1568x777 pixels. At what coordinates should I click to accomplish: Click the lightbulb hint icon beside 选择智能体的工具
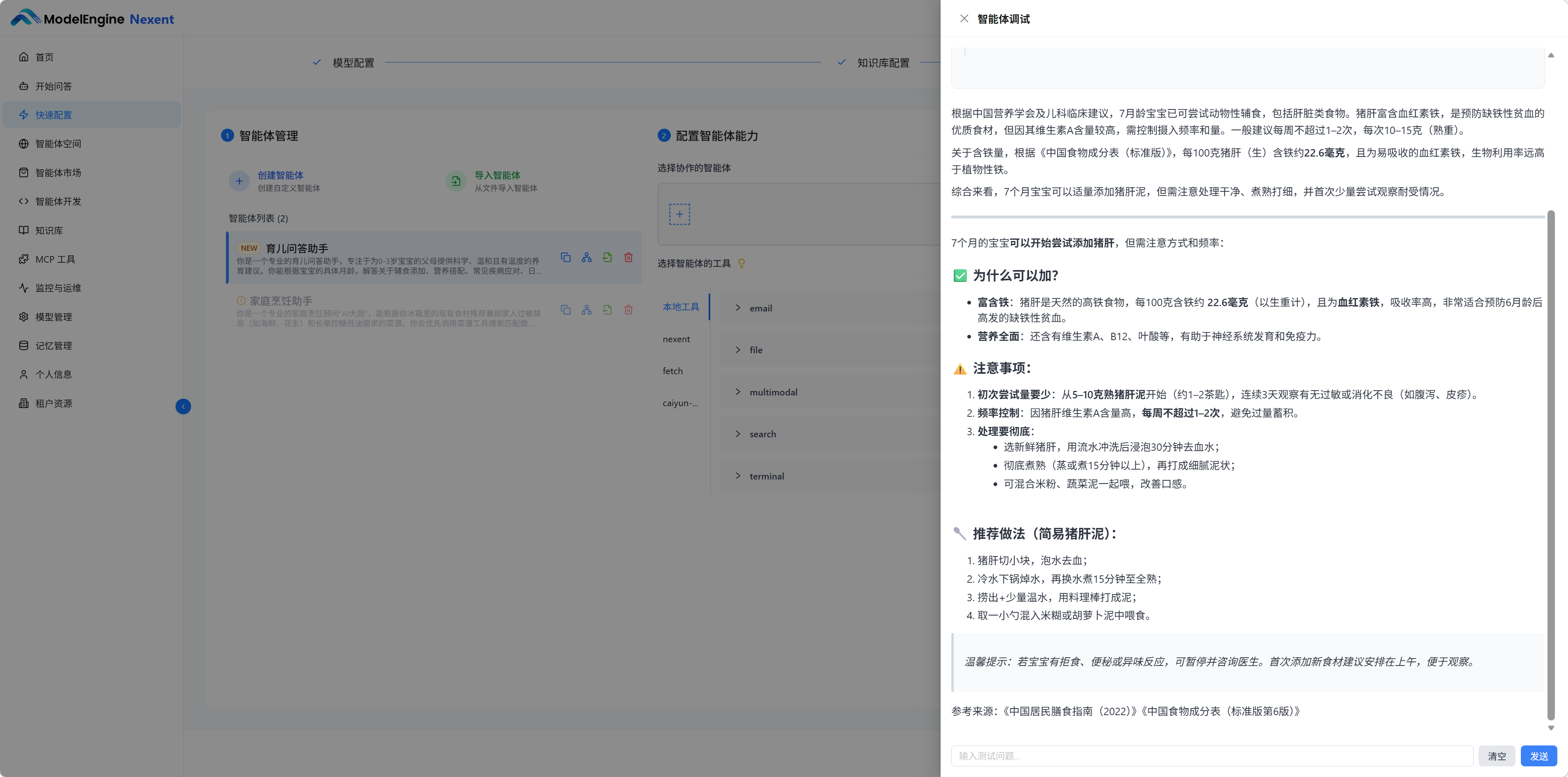pyautogui.click(x=741, y=264)
